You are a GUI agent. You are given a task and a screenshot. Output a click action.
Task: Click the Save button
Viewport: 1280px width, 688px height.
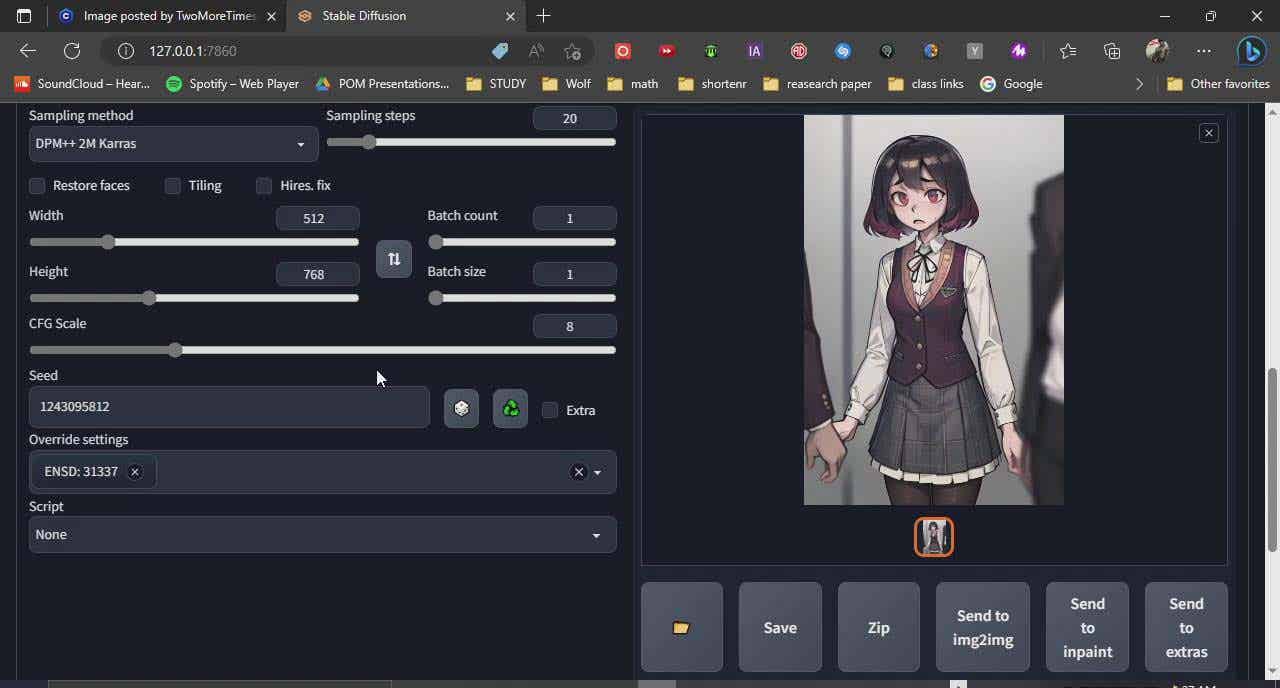pos(780,627)
